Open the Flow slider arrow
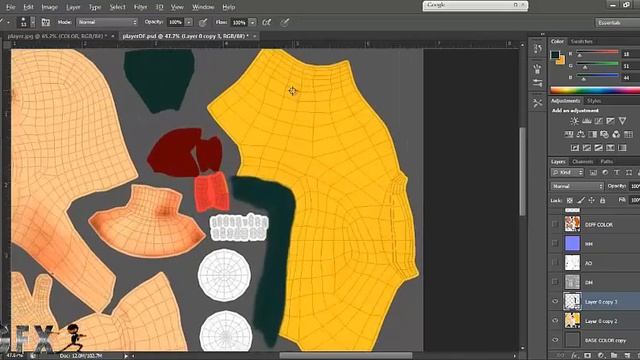The image size is (640, 360). tap(253, 22)
